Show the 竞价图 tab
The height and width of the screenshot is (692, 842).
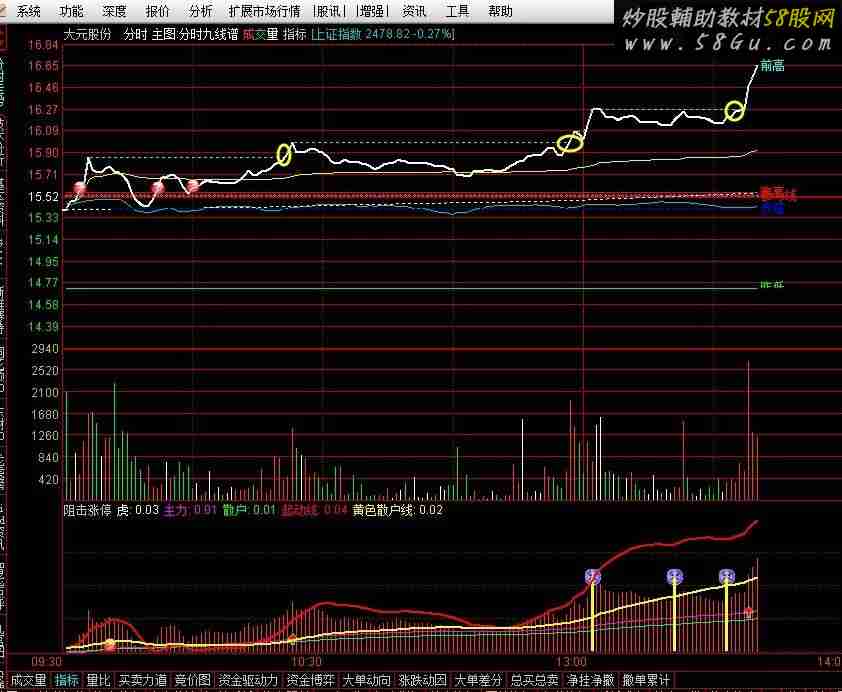[x=192, y=680]
